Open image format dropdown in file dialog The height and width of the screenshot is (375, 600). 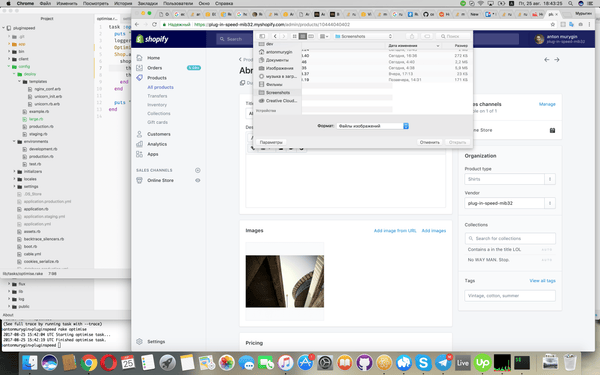(x=373, y=126)
